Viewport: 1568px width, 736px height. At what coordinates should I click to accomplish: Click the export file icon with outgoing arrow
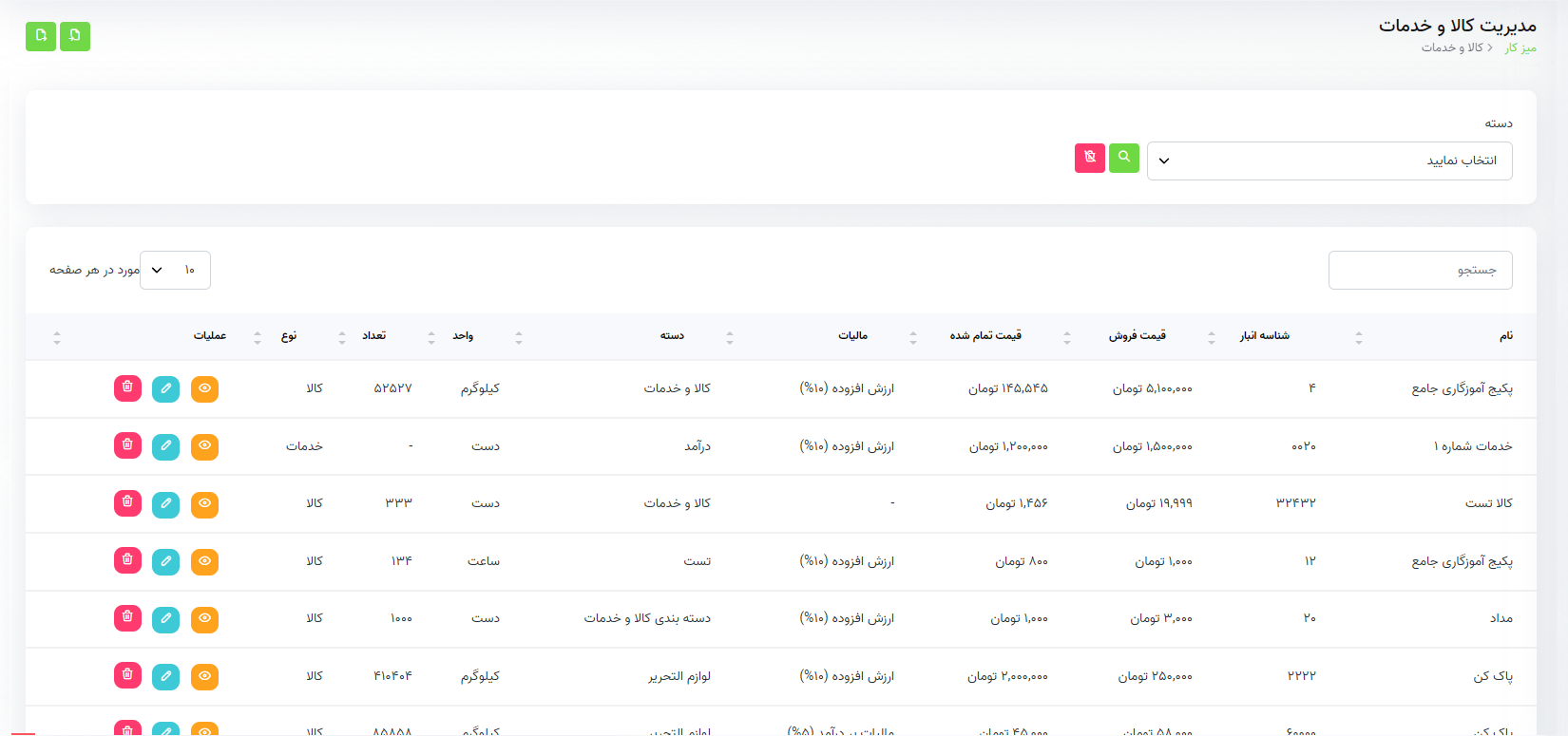[41, 36]
